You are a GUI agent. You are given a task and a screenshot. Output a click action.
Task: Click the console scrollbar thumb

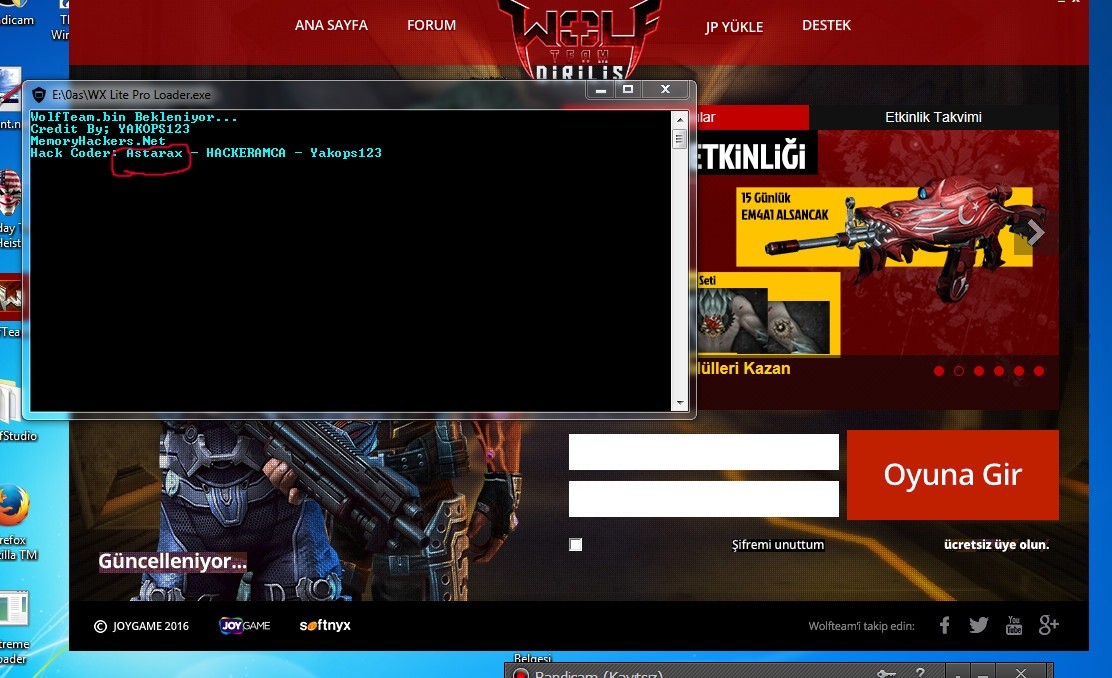point(679,139)
